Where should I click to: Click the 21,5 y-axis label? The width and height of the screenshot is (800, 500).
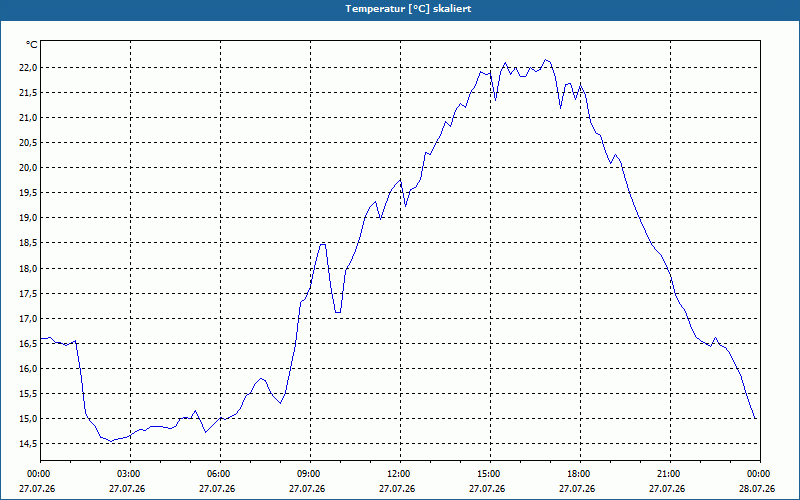tap(29, 93)
